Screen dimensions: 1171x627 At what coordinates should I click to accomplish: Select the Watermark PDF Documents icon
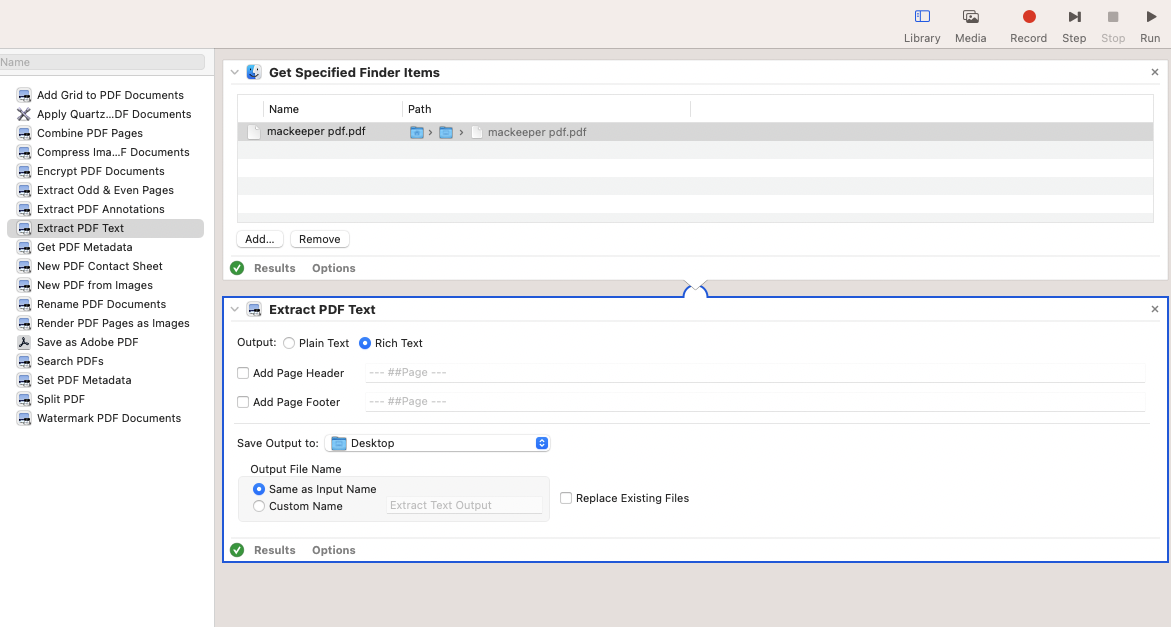coord(24,419)
